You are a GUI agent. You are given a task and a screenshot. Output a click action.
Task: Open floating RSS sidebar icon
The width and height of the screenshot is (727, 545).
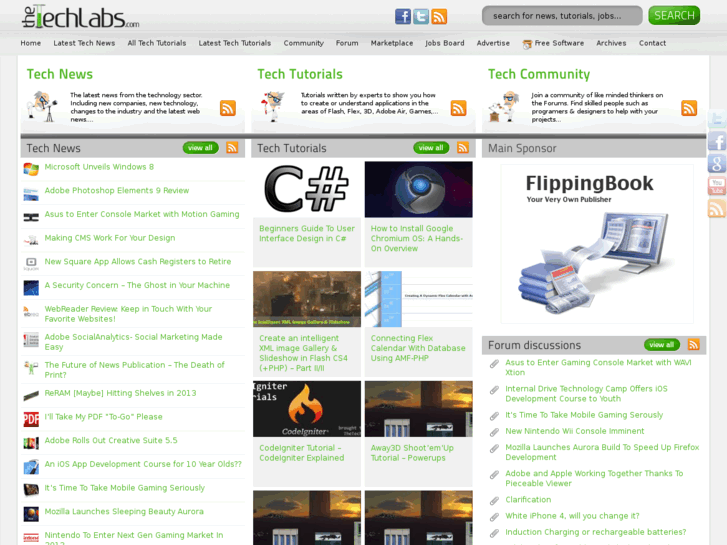717,208
